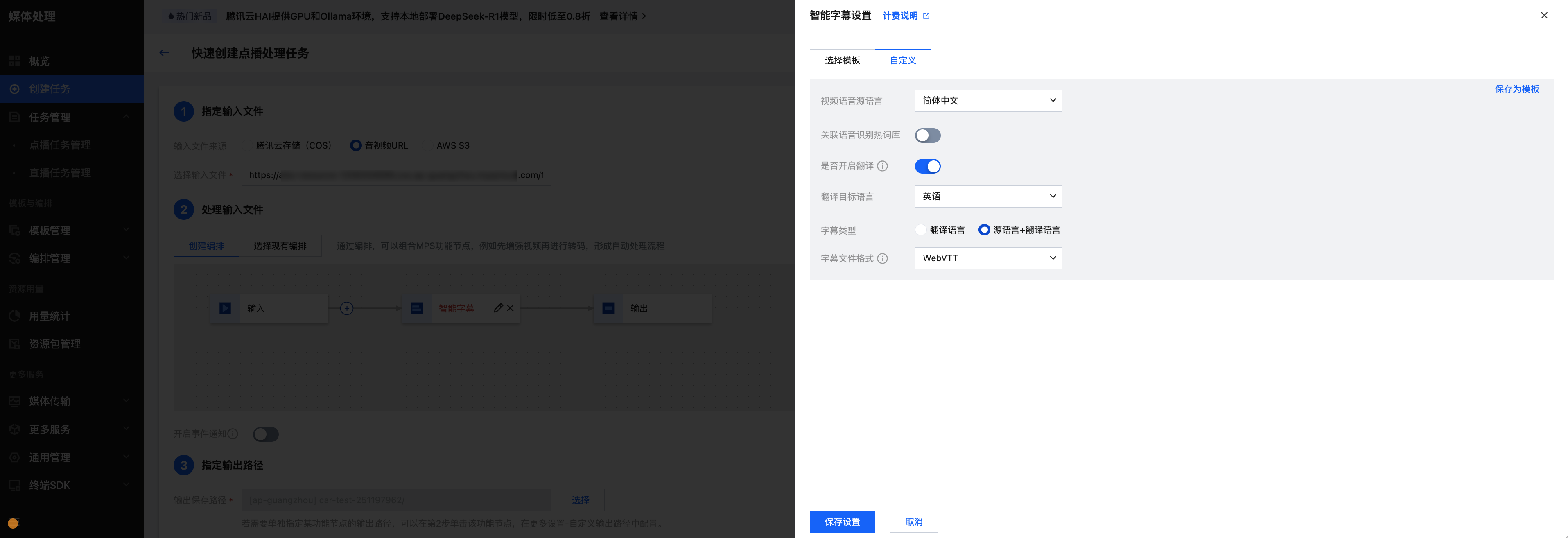1568x538 pixels.
Task: Click external link icon beside 计费说明
Action: (x=926, y=16)
